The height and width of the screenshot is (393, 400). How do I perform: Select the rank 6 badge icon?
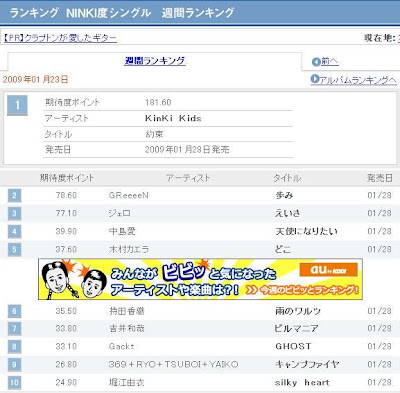pyautogui.click(x=14, y=311)
